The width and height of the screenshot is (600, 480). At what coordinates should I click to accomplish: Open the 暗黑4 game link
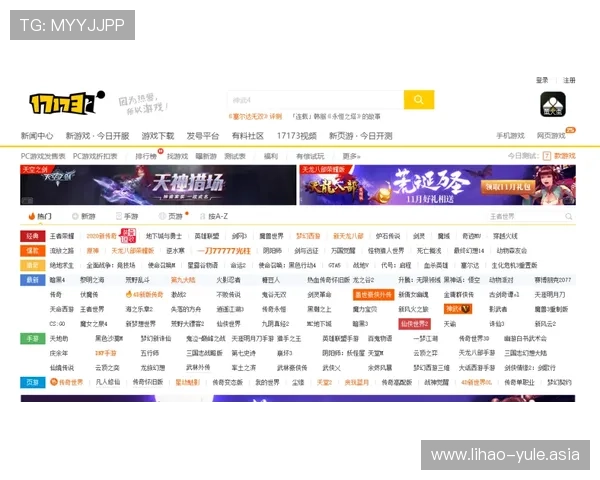[x=57, y=280]
